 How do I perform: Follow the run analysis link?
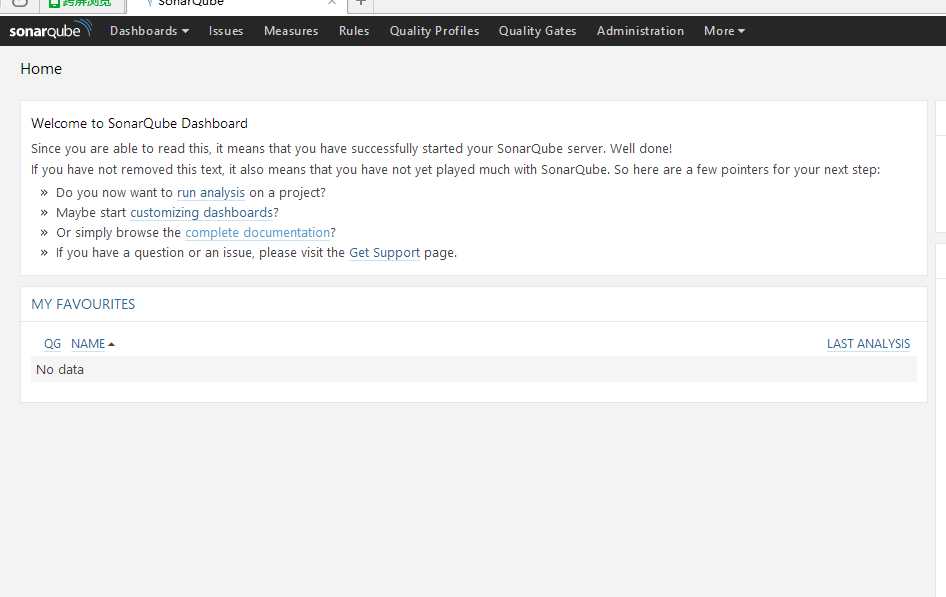click(211, 192)
